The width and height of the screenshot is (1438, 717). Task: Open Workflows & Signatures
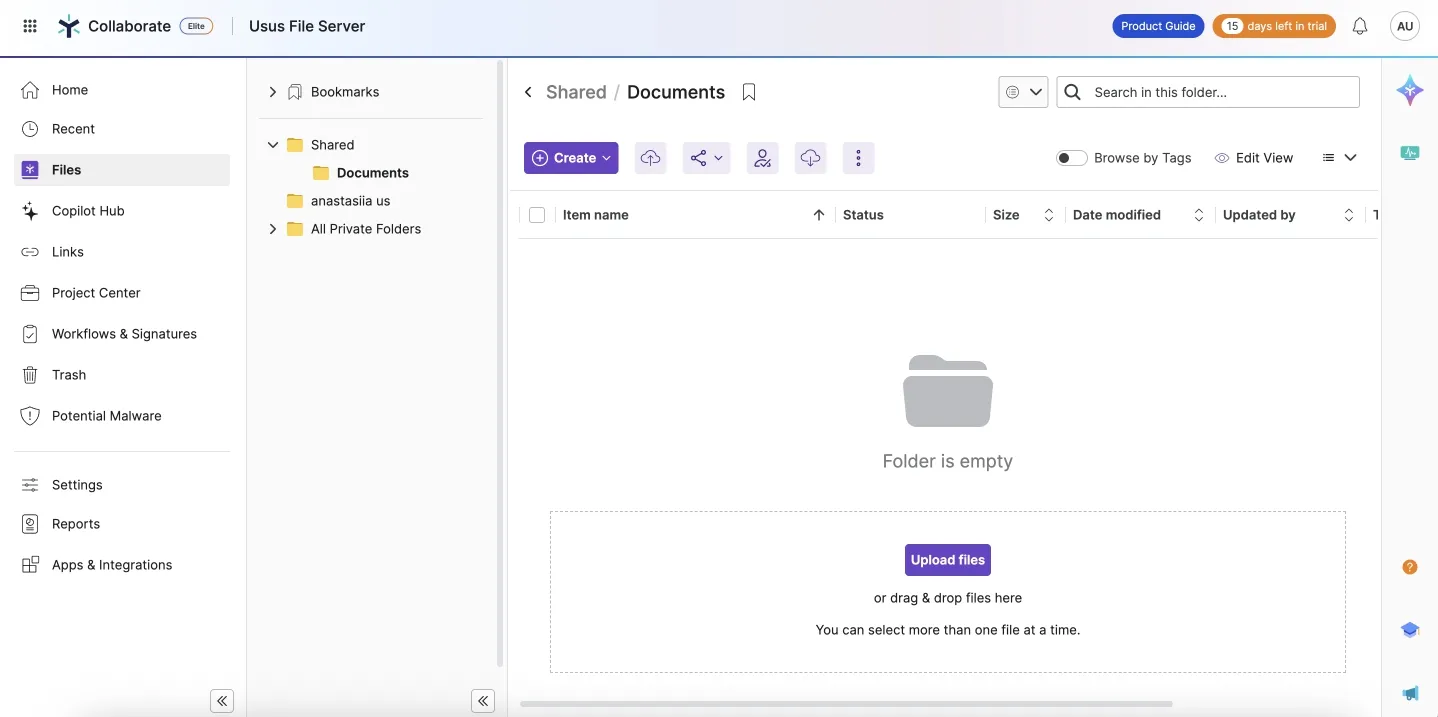124,333
